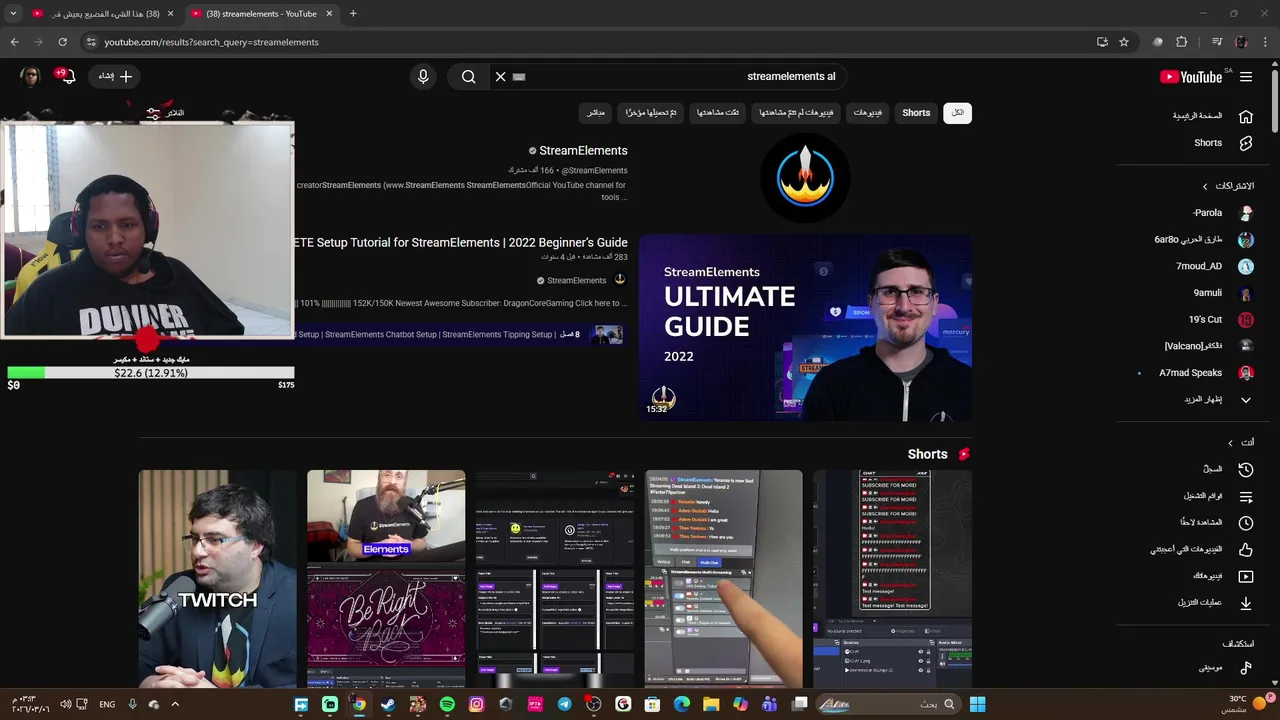Image resolution: width=1280 pixels, height=720 pixels.
Task: Expand the You section header
Action: 1241,442
